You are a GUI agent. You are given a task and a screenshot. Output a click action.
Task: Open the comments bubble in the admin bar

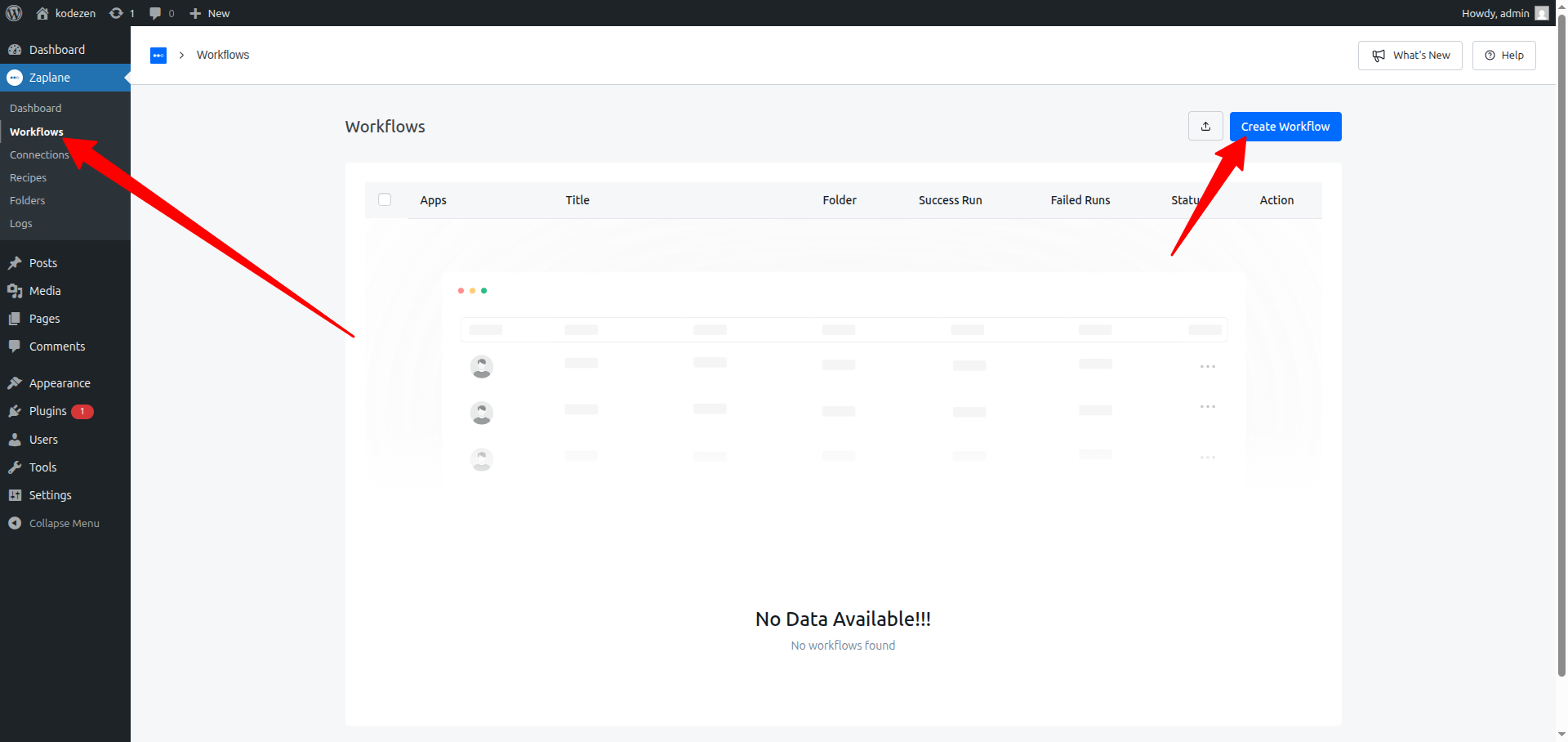click(x=162, y=13)
